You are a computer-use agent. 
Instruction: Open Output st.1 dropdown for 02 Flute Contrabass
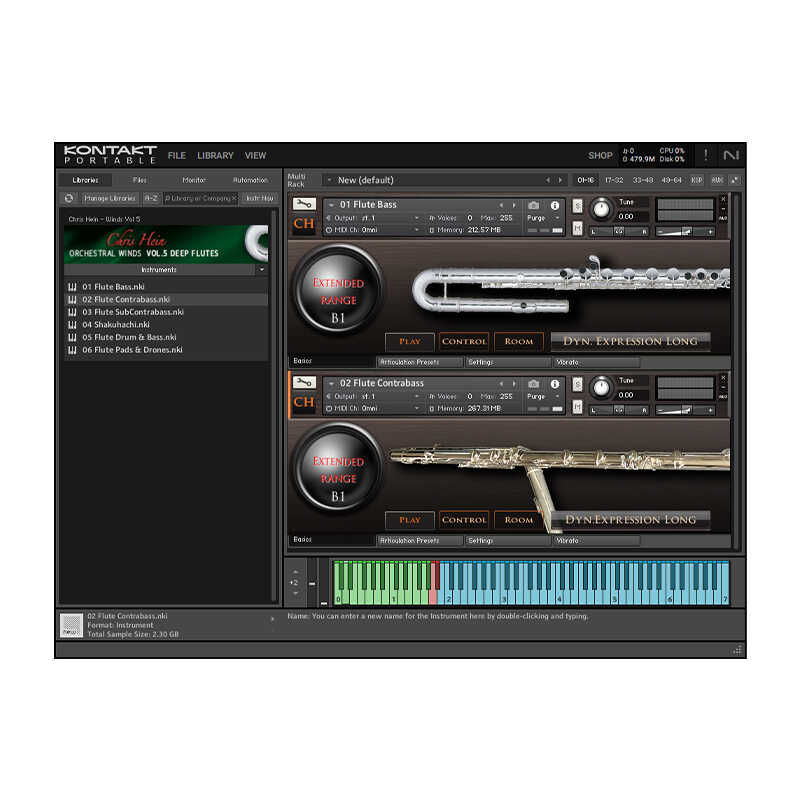(417, 396)
